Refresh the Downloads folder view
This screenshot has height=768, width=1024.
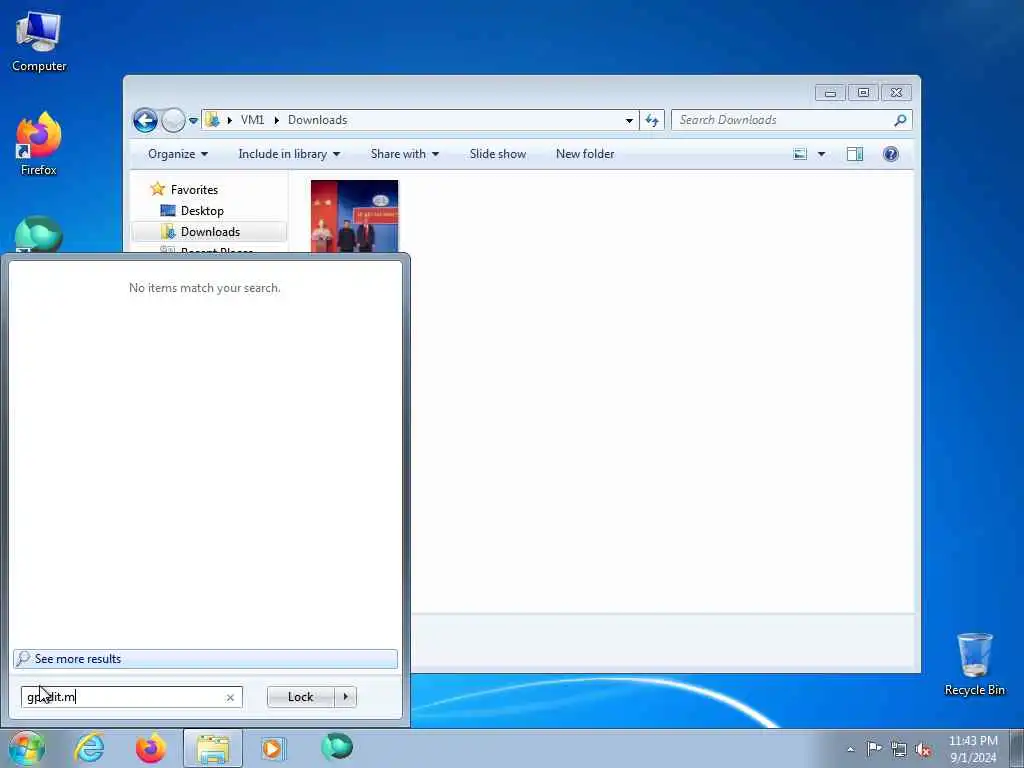click(652, 120)
